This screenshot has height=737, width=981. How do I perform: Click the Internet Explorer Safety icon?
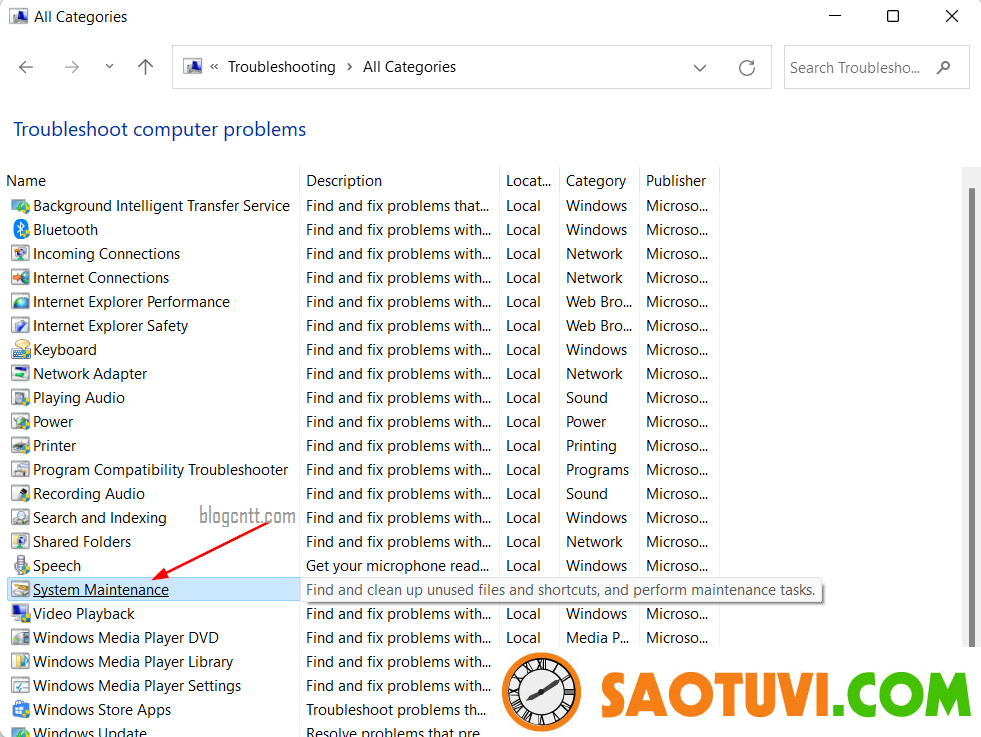[21, 325]
